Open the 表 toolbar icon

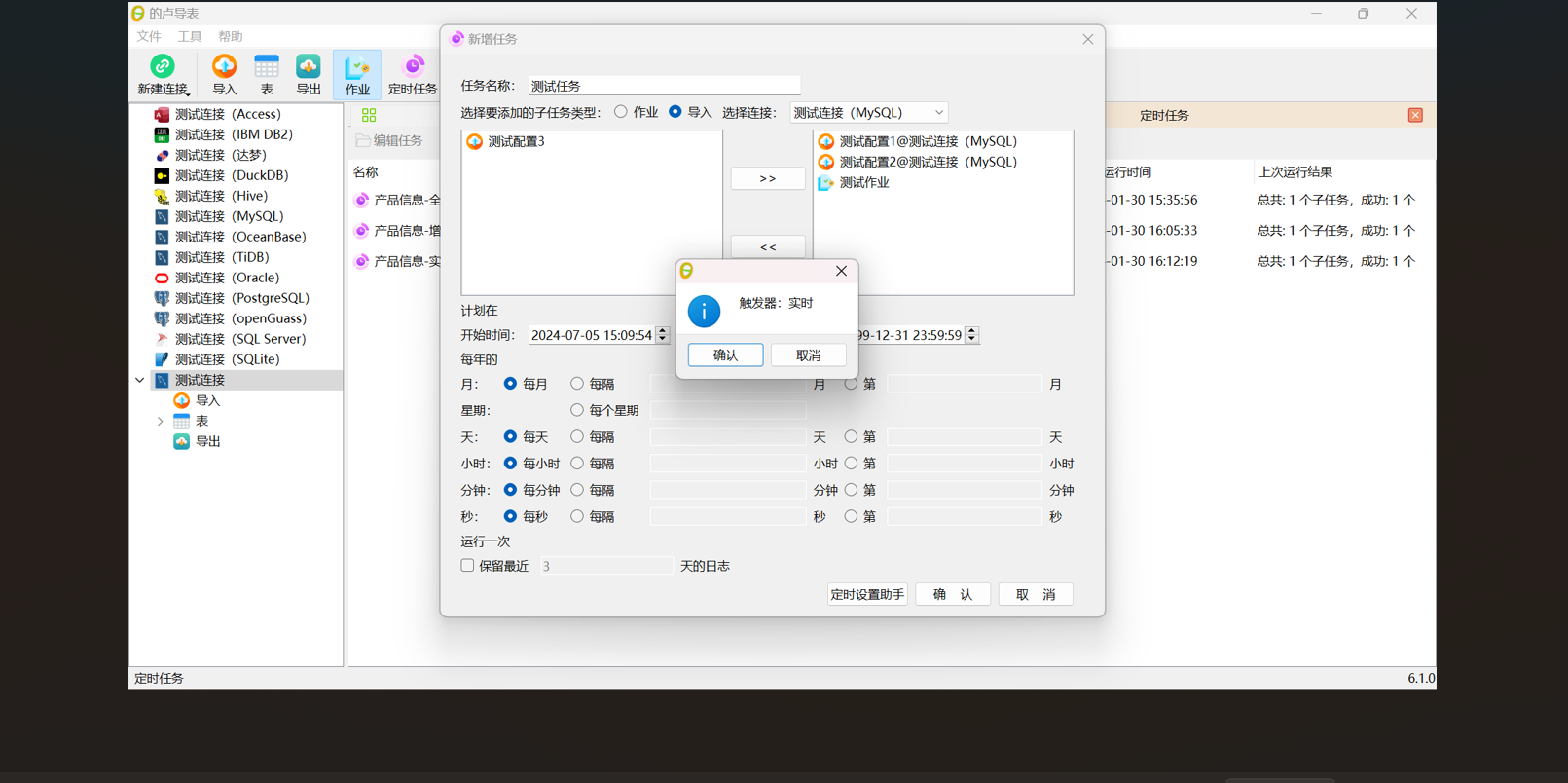[267, 75]
